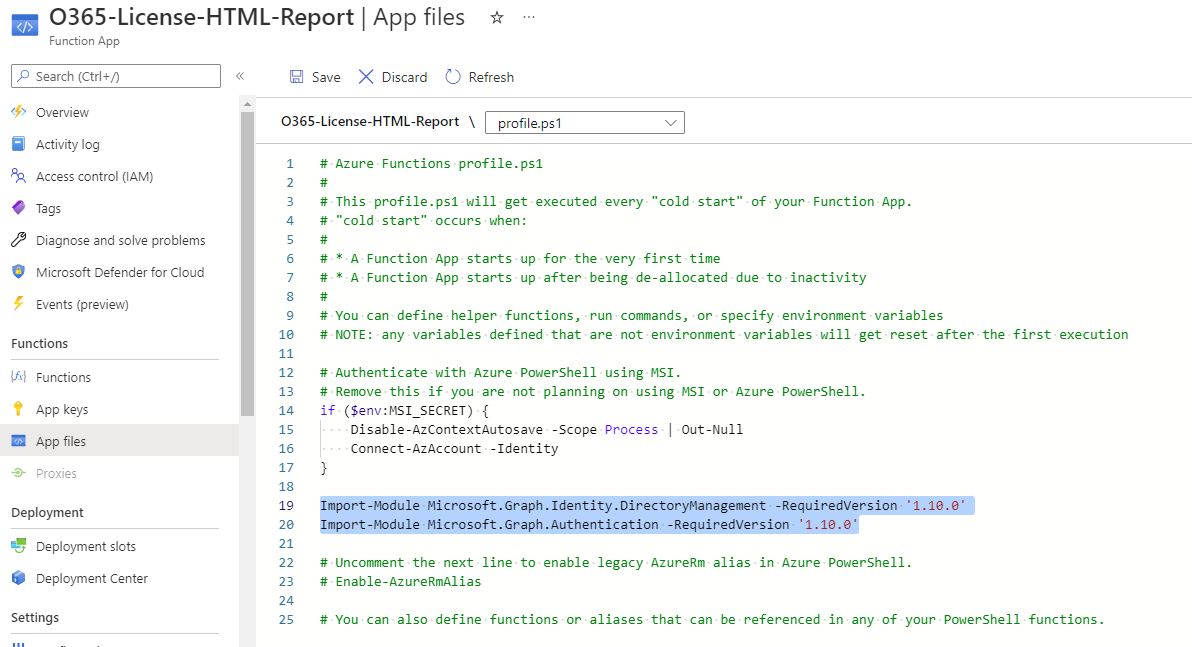
Task: Click the Access control people icon
Action: 19,176
